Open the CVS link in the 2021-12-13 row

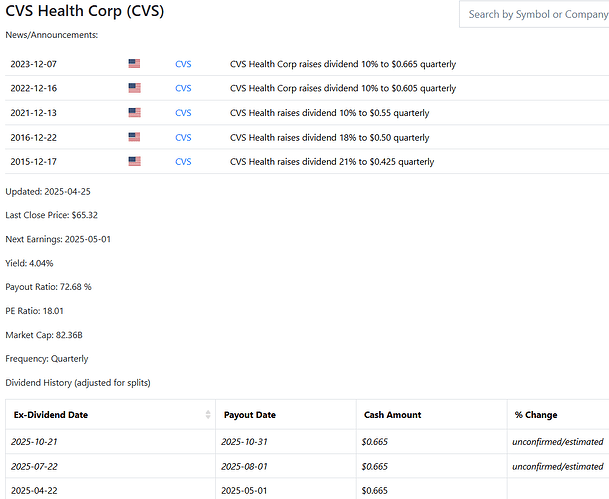(x=183, y=113)
